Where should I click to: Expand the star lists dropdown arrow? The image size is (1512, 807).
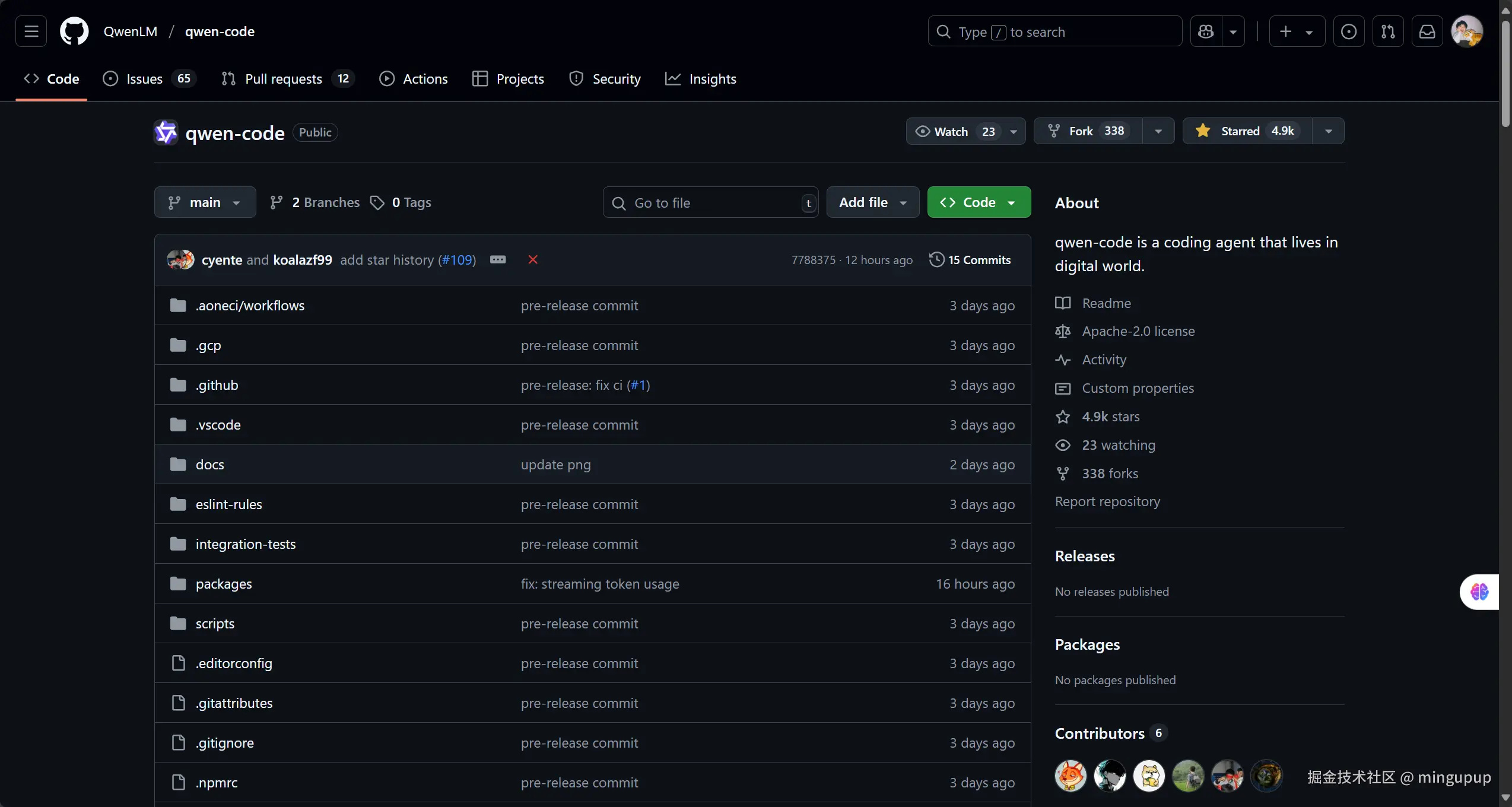(x=1329, y=131)
